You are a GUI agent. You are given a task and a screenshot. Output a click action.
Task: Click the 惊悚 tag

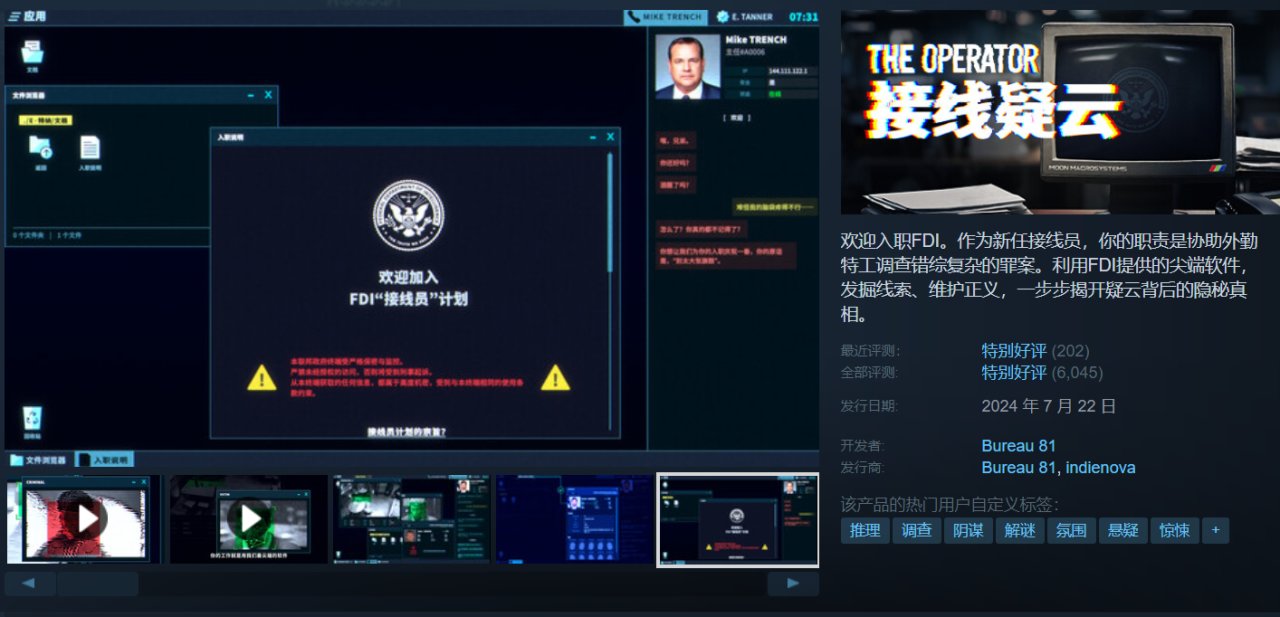[x=1174, y=531]
